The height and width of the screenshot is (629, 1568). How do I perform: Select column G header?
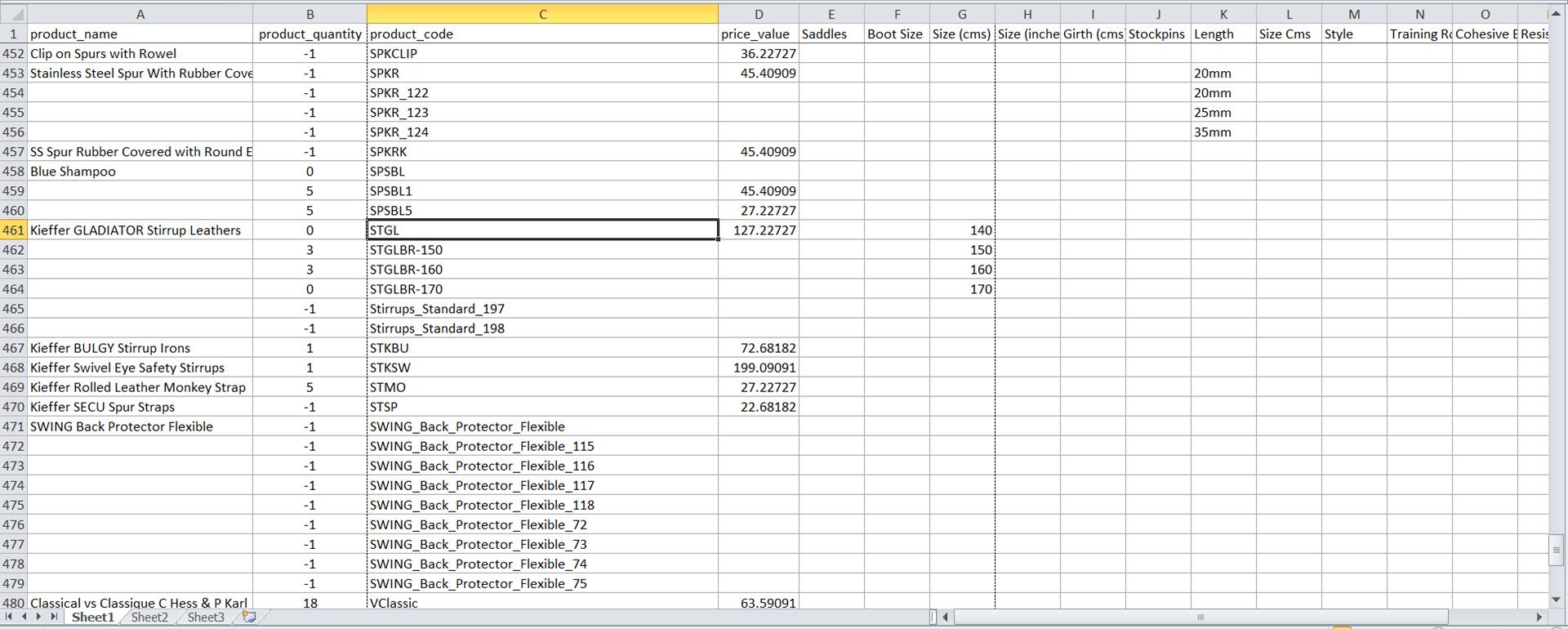(962, 14)
